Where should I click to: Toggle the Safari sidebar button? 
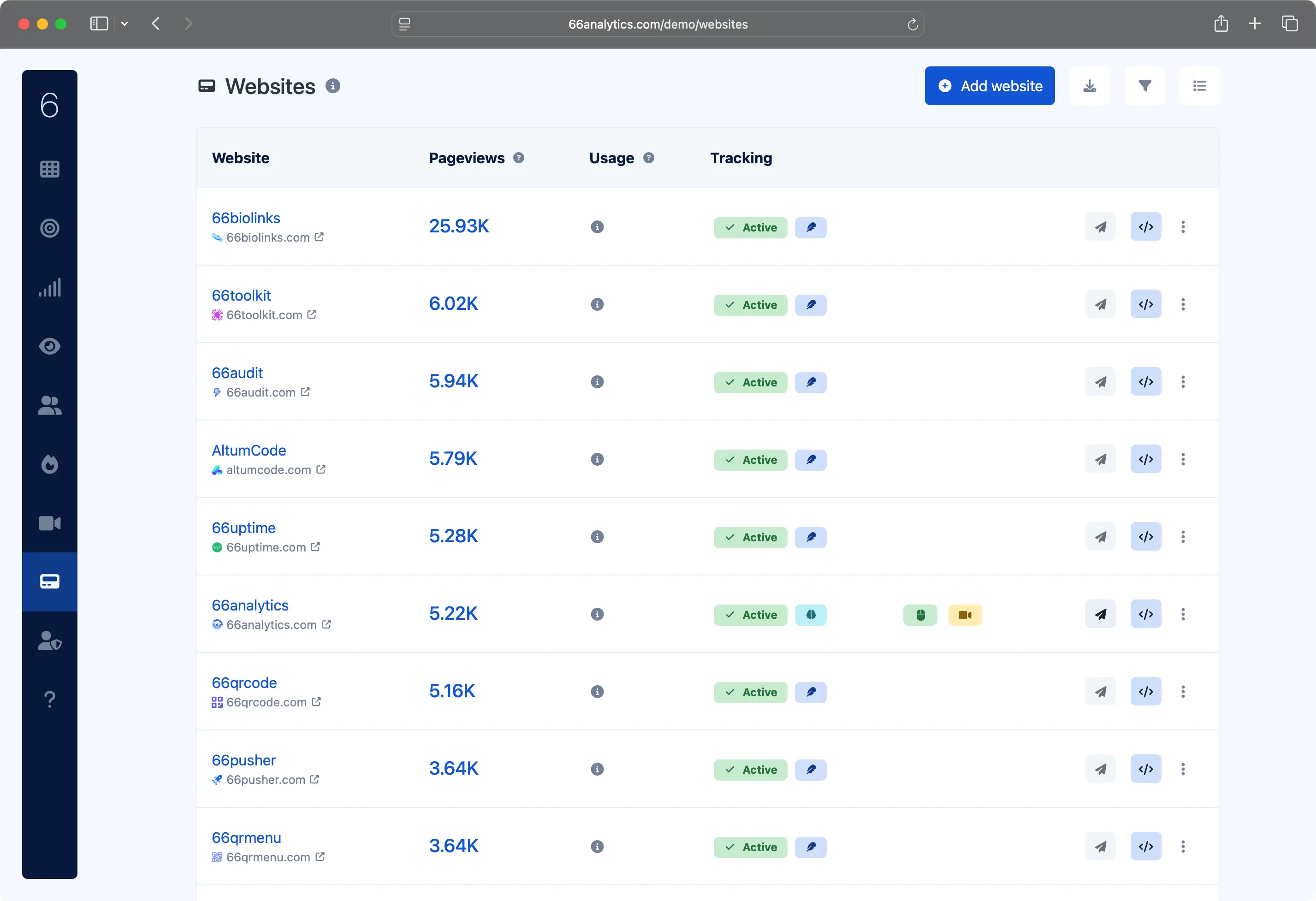click(x=99, y=24)
